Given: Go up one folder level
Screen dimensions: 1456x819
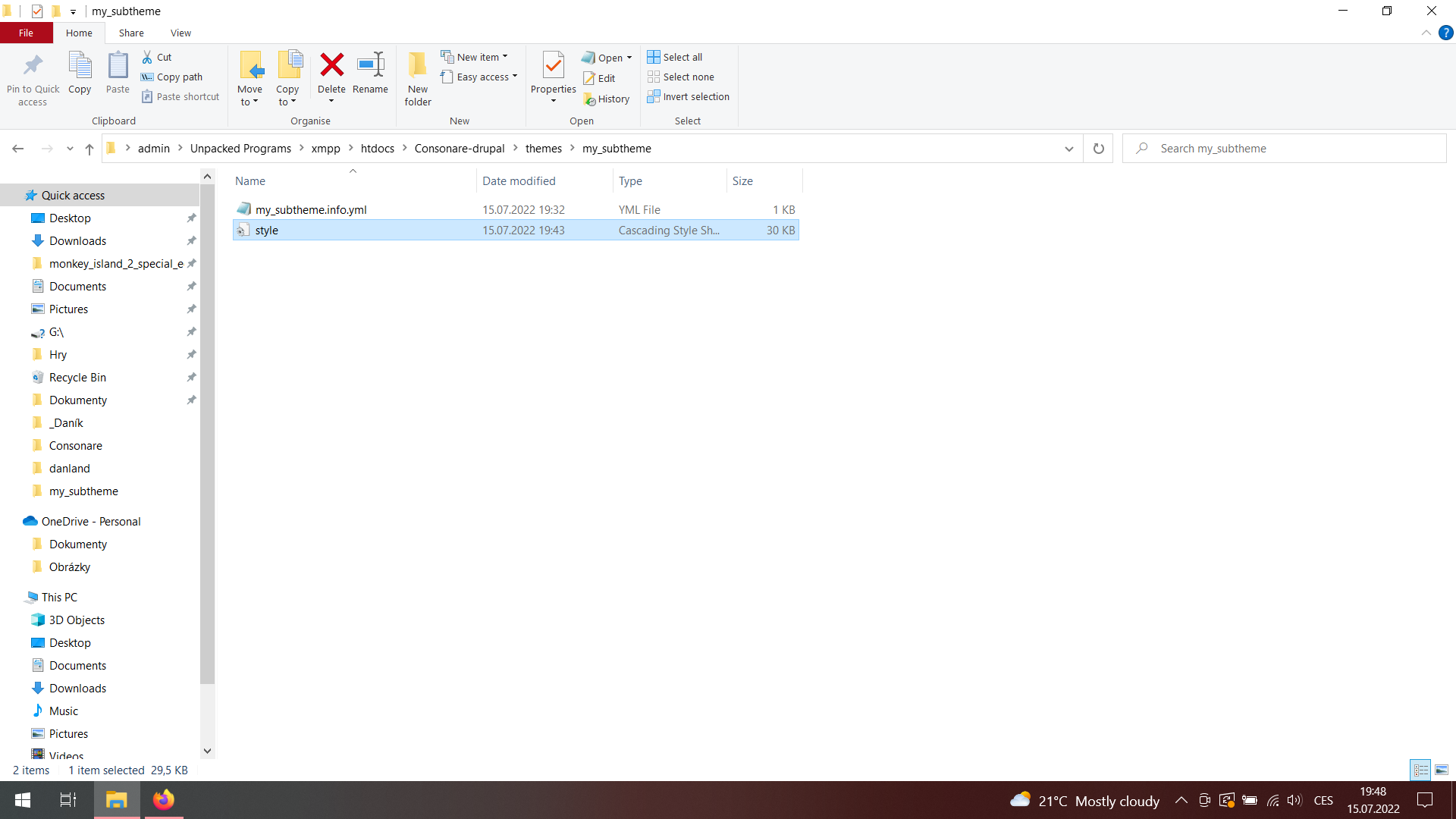Looking at the screenshot, I should tap(89, 149).
